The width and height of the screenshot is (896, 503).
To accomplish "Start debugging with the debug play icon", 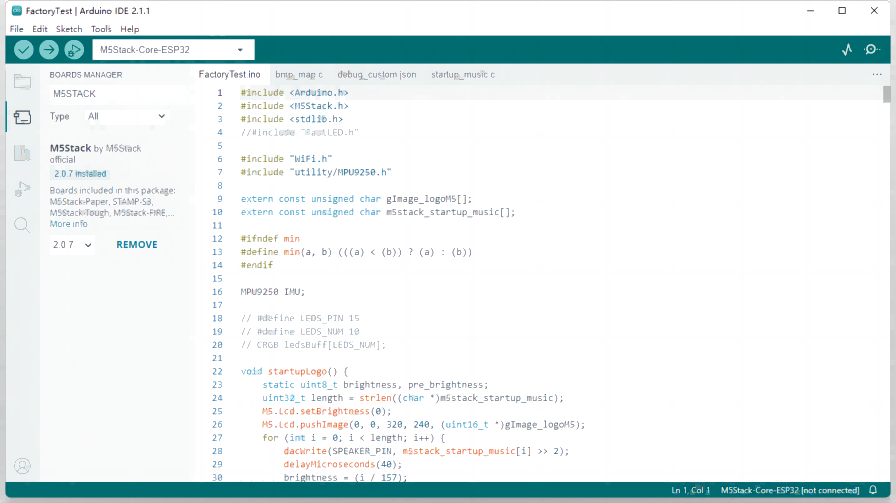I will tap(74, 50).
